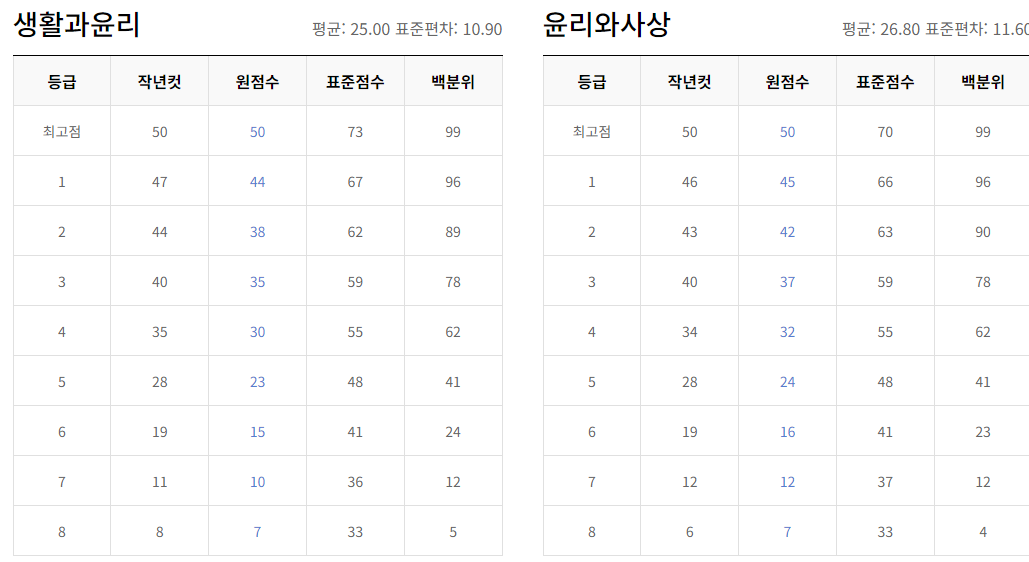Click 백분위 column header in 생활과윤리 table
This screenshot has width=1029, height=562.
(453, 81)
